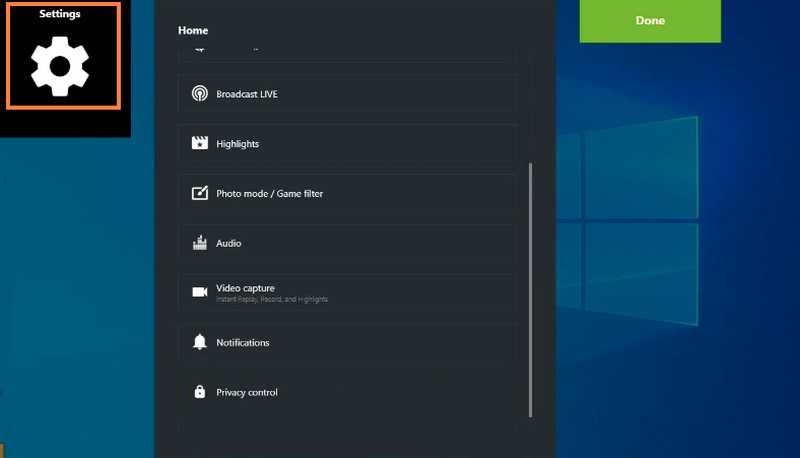
Task: Click the Broadcast LIVE antenna icon
Action: [x=199, y=94]
